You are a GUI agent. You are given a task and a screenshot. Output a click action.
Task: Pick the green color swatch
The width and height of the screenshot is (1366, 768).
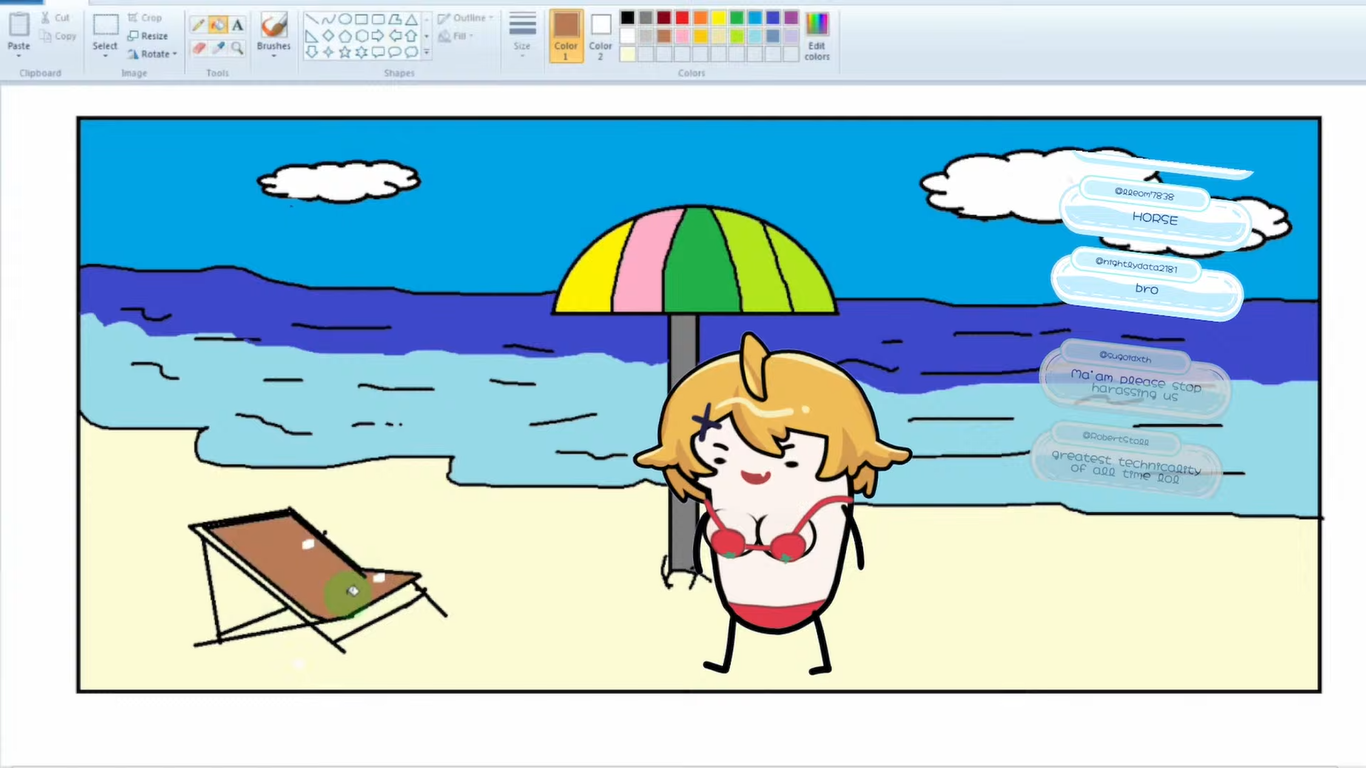click(x=736, y=18)
